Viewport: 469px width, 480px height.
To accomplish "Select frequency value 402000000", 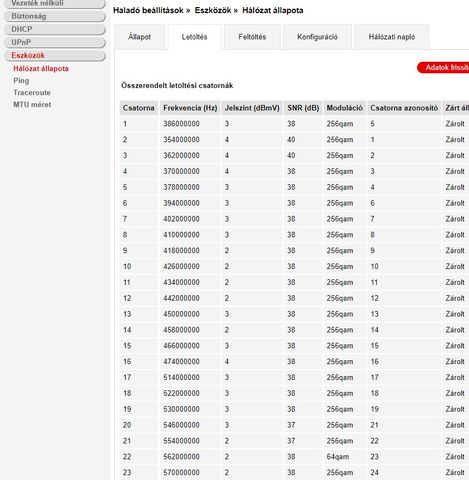I will [x=181, y=219].
